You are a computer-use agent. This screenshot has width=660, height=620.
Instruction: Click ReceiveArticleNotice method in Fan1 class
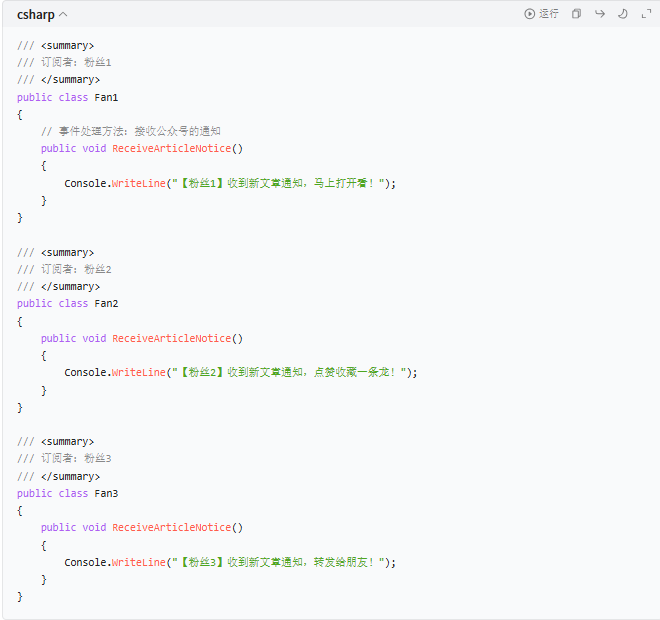172,148
